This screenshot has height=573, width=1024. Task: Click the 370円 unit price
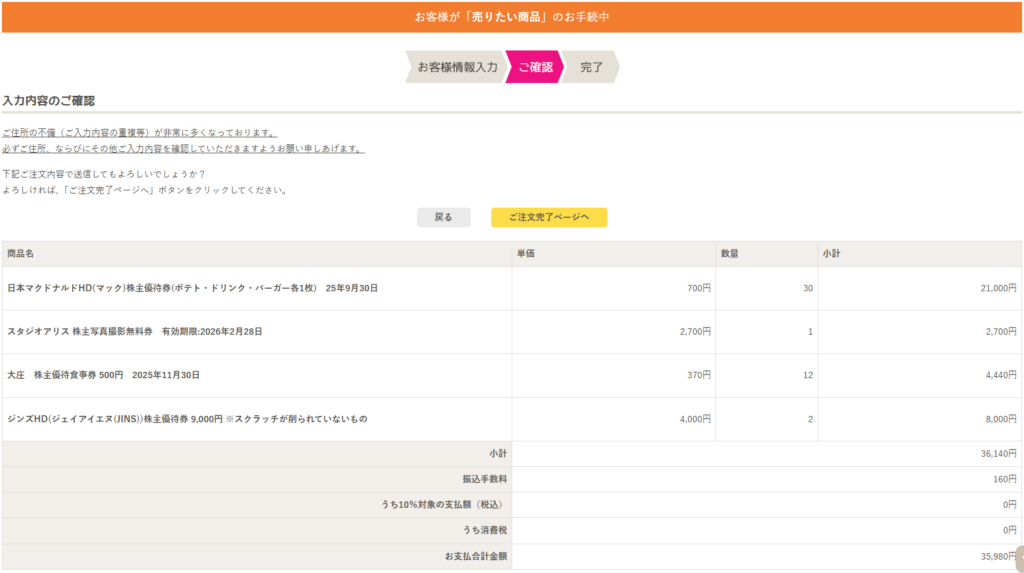[699, 375]
